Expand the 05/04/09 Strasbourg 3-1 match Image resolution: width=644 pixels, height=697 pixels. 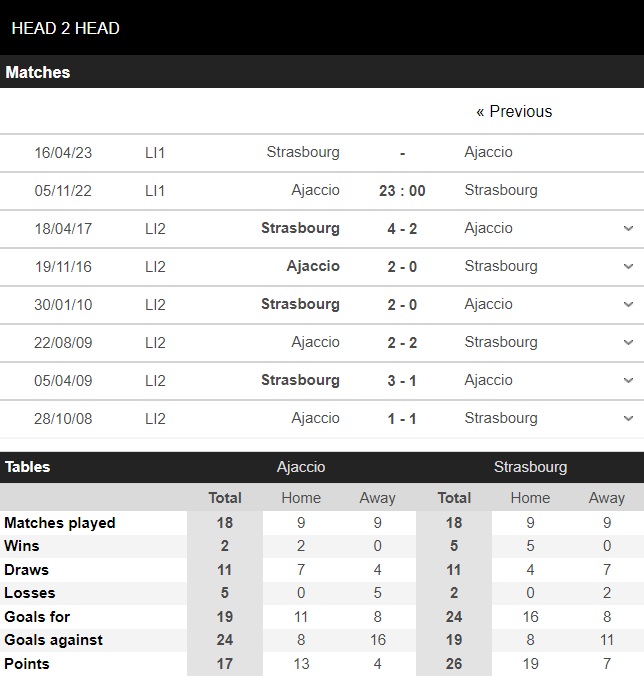point(628,381)
